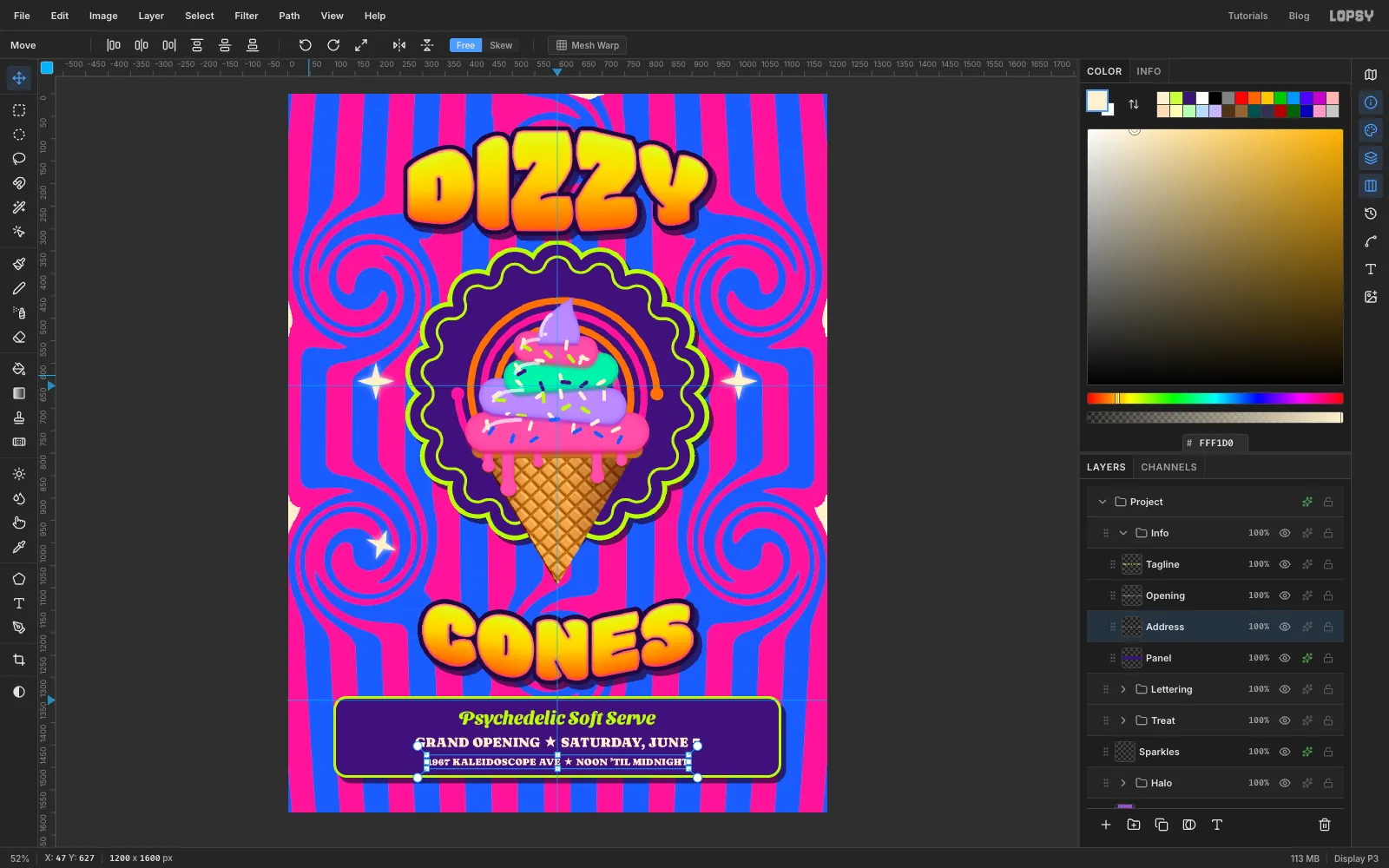The image size is (1389, 868).
Task: Lock the Panel layer
Action: tap(1328, 658)
